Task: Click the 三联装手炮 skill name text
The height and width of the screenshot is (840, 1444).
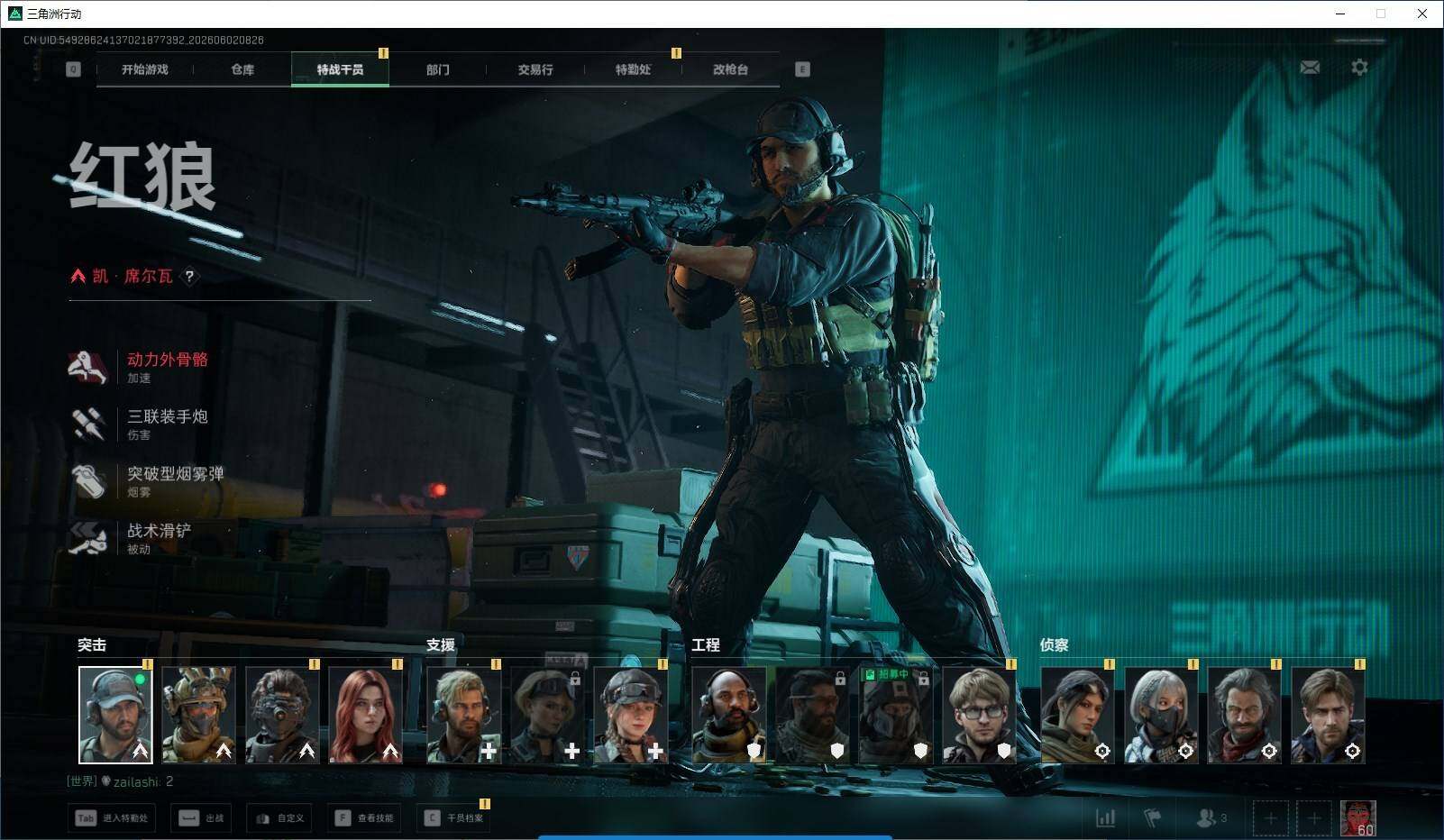Action: [x=168, y=416]
